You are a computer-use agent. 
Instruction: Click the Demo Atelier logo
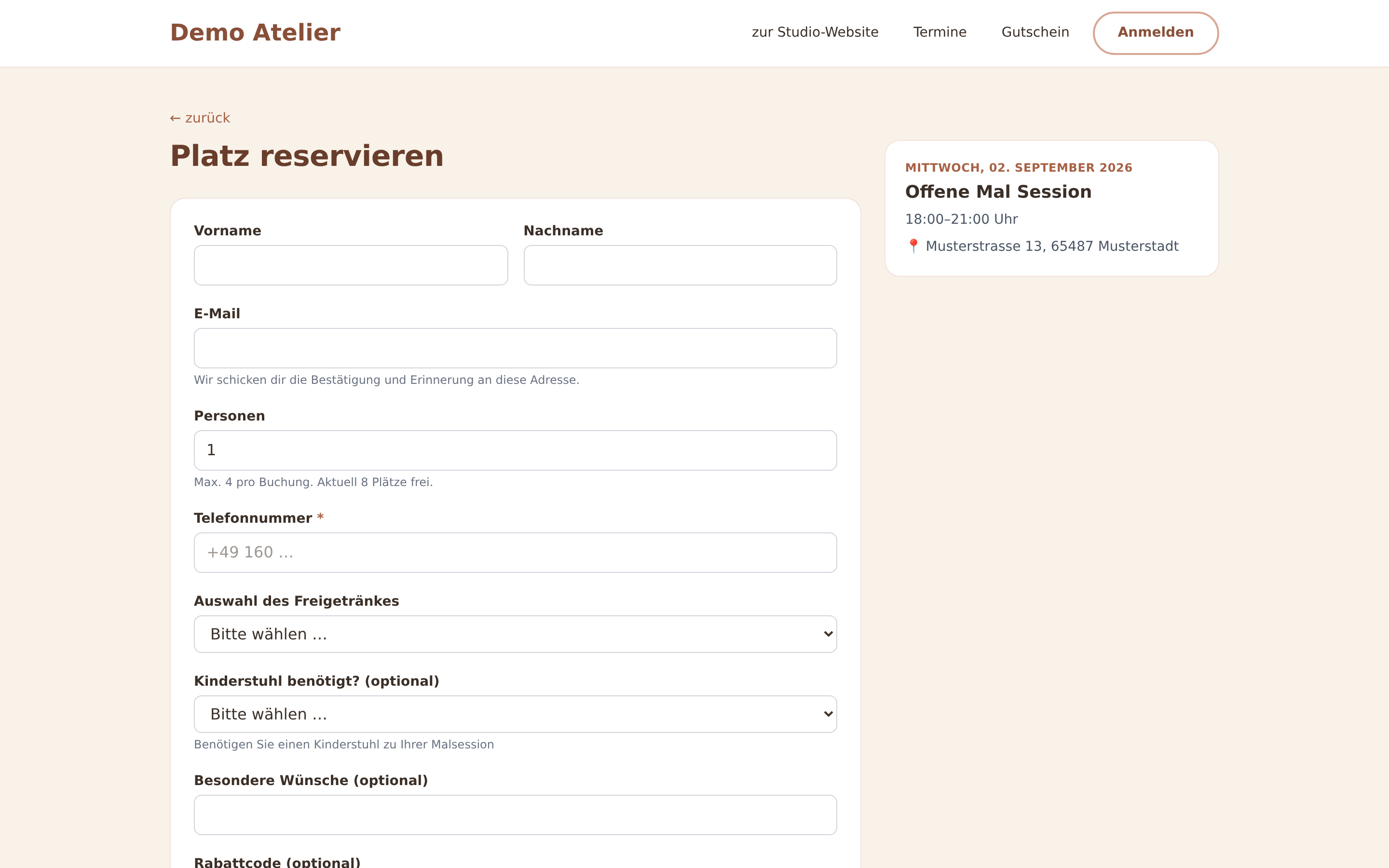pyautogui.click(x=255, y=33)
